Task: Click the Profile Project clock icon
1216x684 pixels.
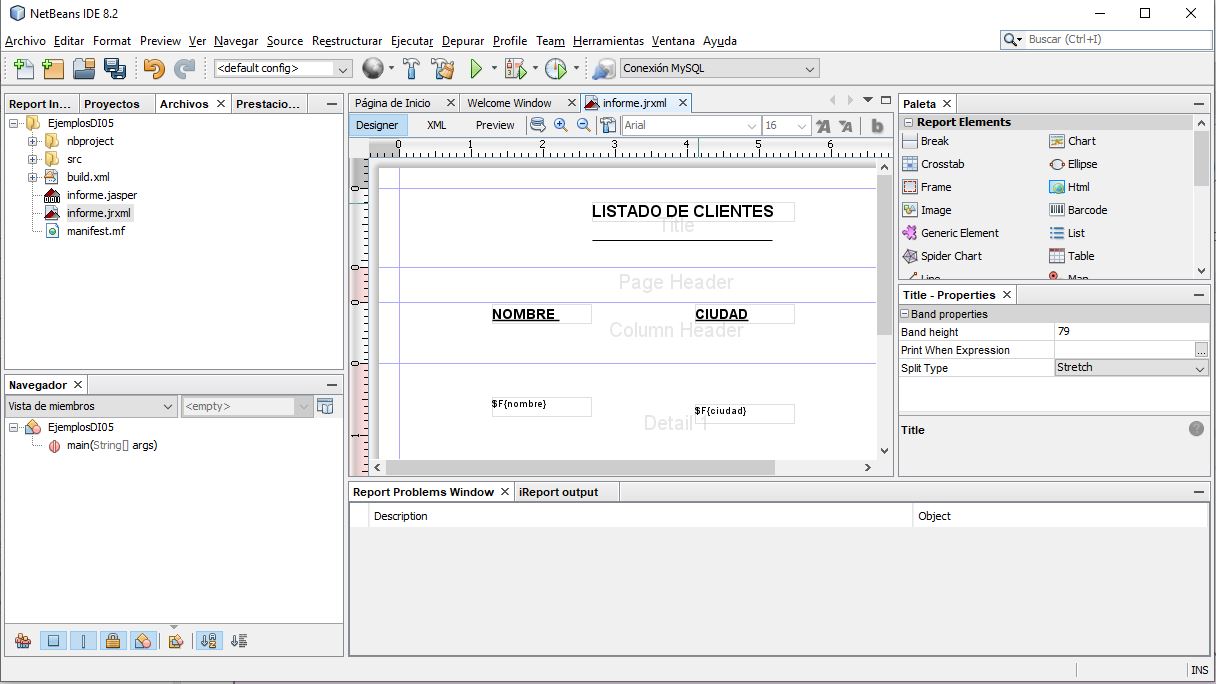Action: 556,68
